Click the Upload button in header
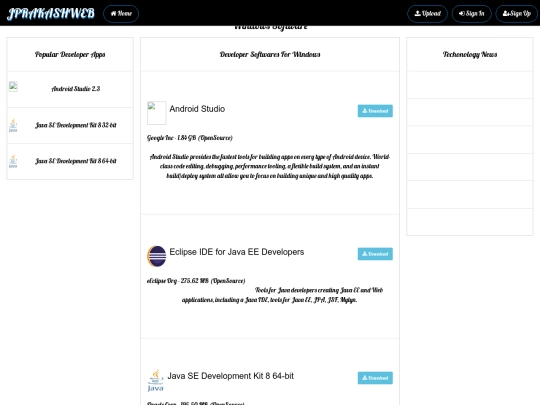This screenshot has height=405, width=540. click(427, 14)
